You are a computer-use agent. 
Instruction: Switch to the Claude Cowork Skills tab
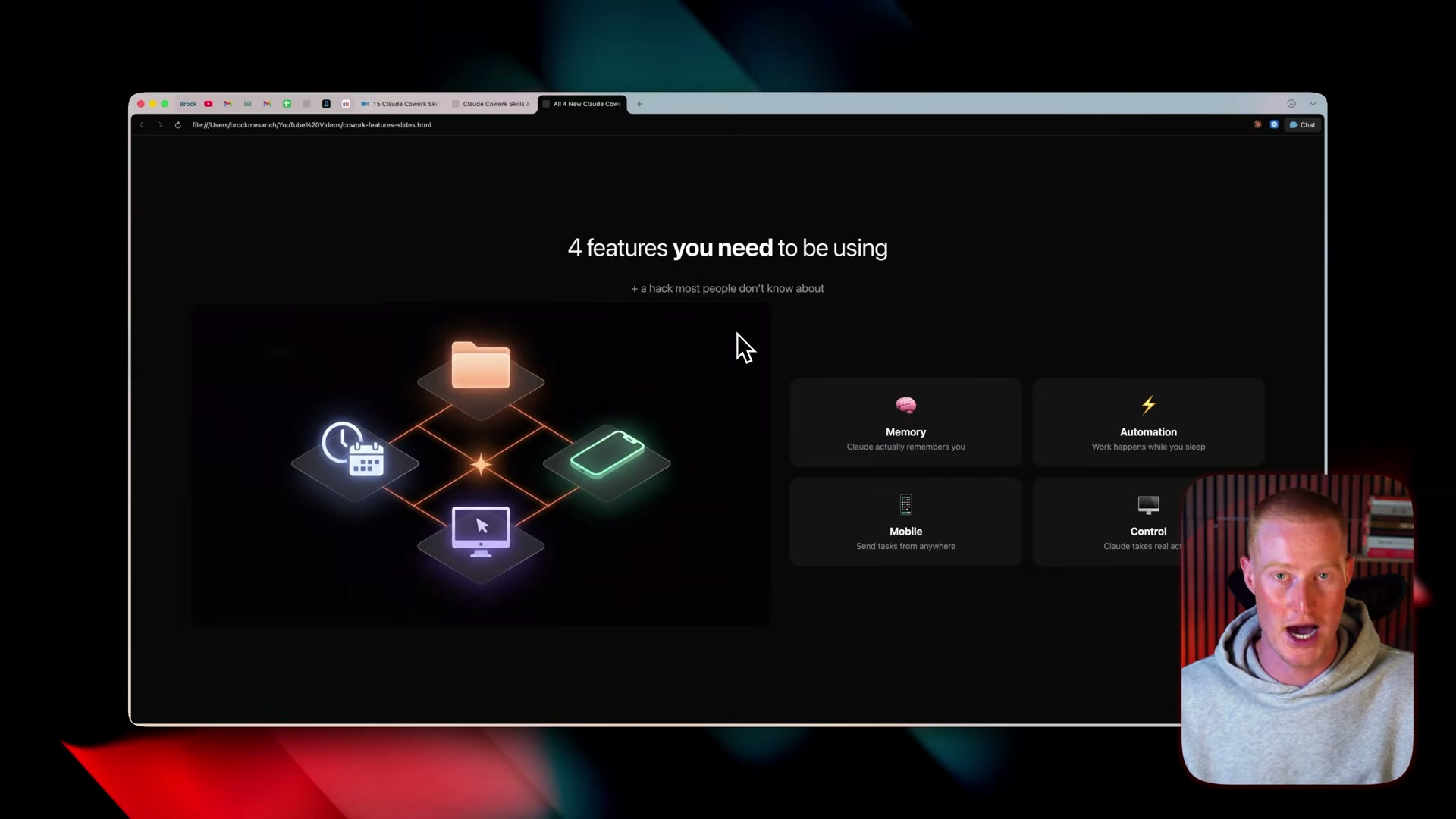click(493, 104)
